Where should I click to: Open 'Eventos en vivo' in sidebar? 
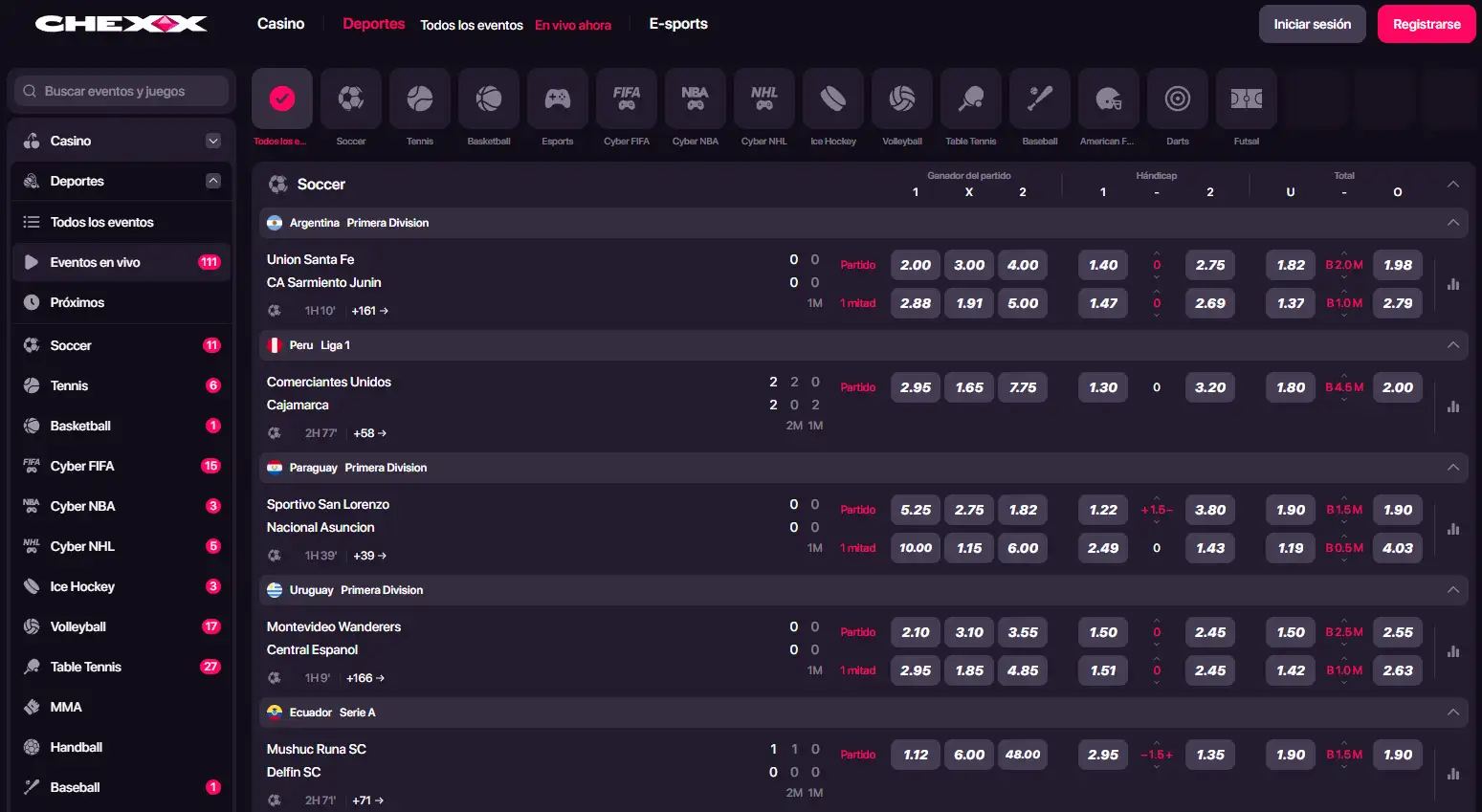[x=122, y=262]
